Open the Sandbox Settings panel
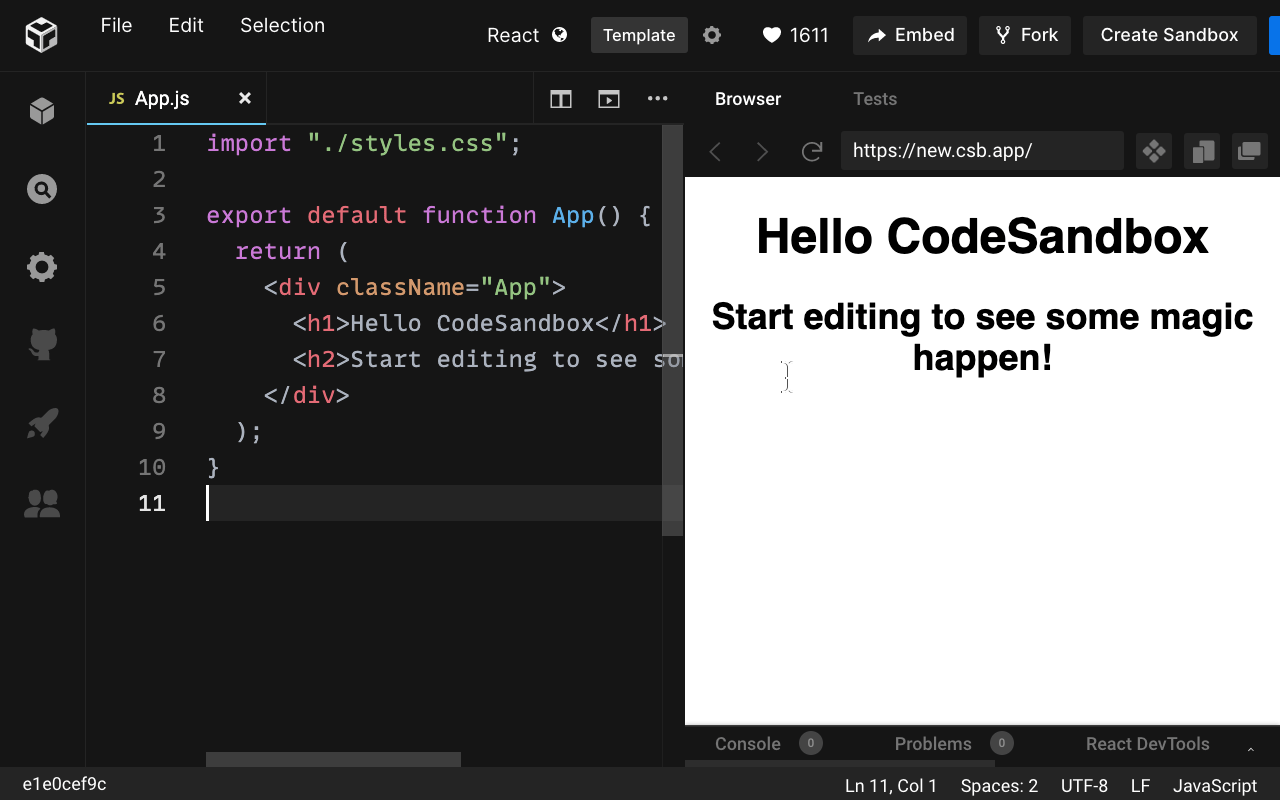The width and height of the screenshot is (1280, 800). click(x=41, y=266)
